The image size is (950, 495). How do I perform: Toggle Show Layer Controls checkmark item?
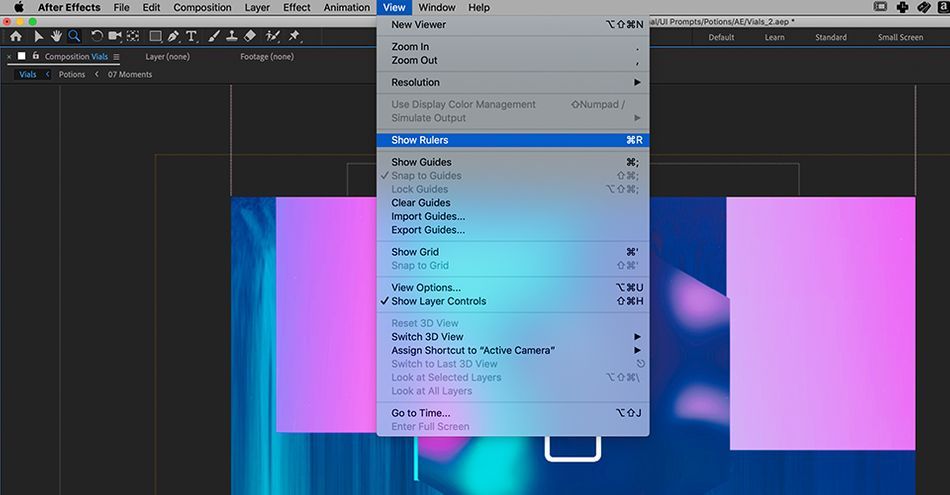pyautogui.click(x=513, y=301)
